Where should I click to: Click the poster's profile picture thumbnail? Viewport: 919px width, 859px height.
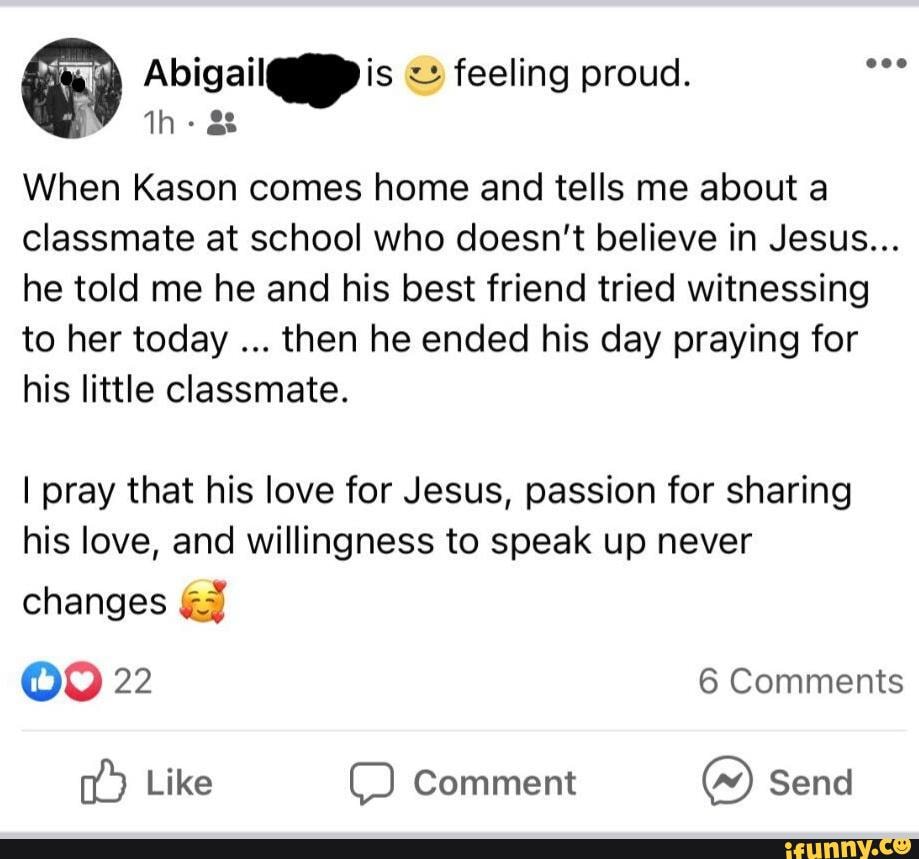click(x=70, y=90)
